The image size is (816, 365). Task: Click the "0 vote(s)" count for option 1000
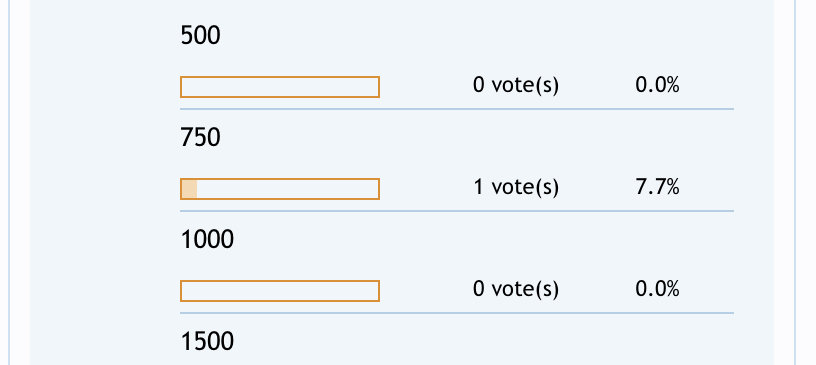(516, 289)
